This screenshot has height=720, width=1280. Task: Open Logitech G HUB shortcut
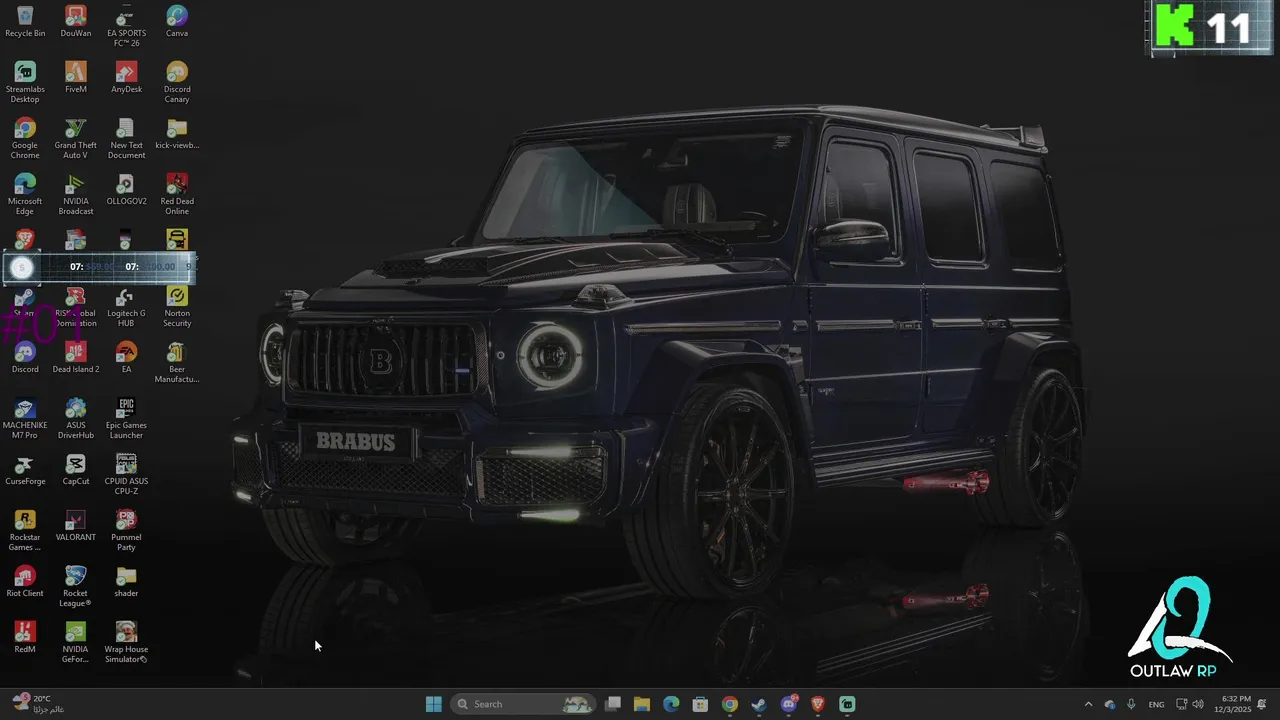[126, 308]
